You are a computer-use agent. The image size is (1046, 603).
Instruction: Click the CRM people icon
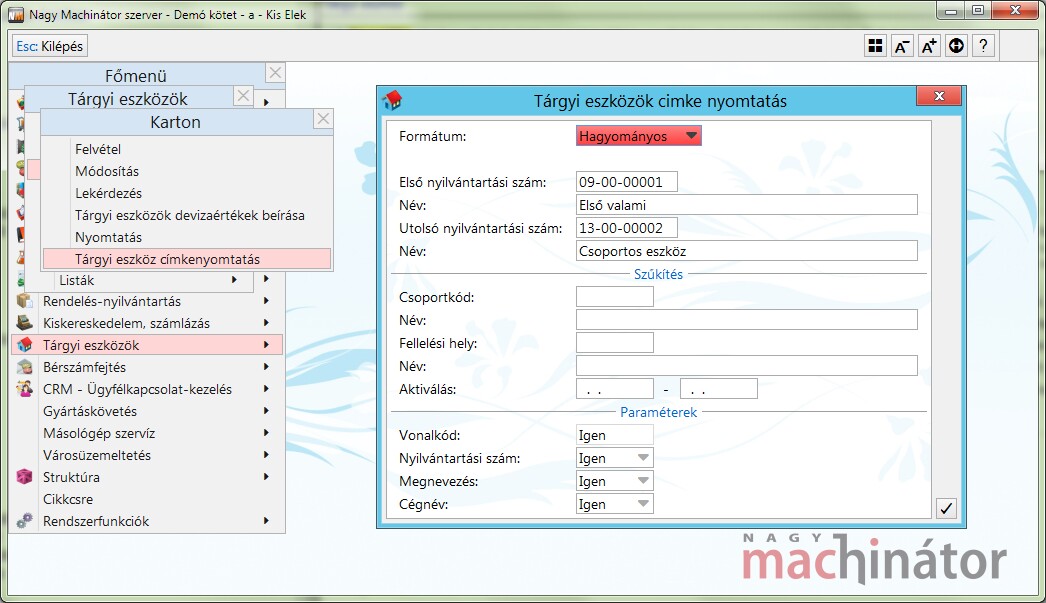pos(25,389)
